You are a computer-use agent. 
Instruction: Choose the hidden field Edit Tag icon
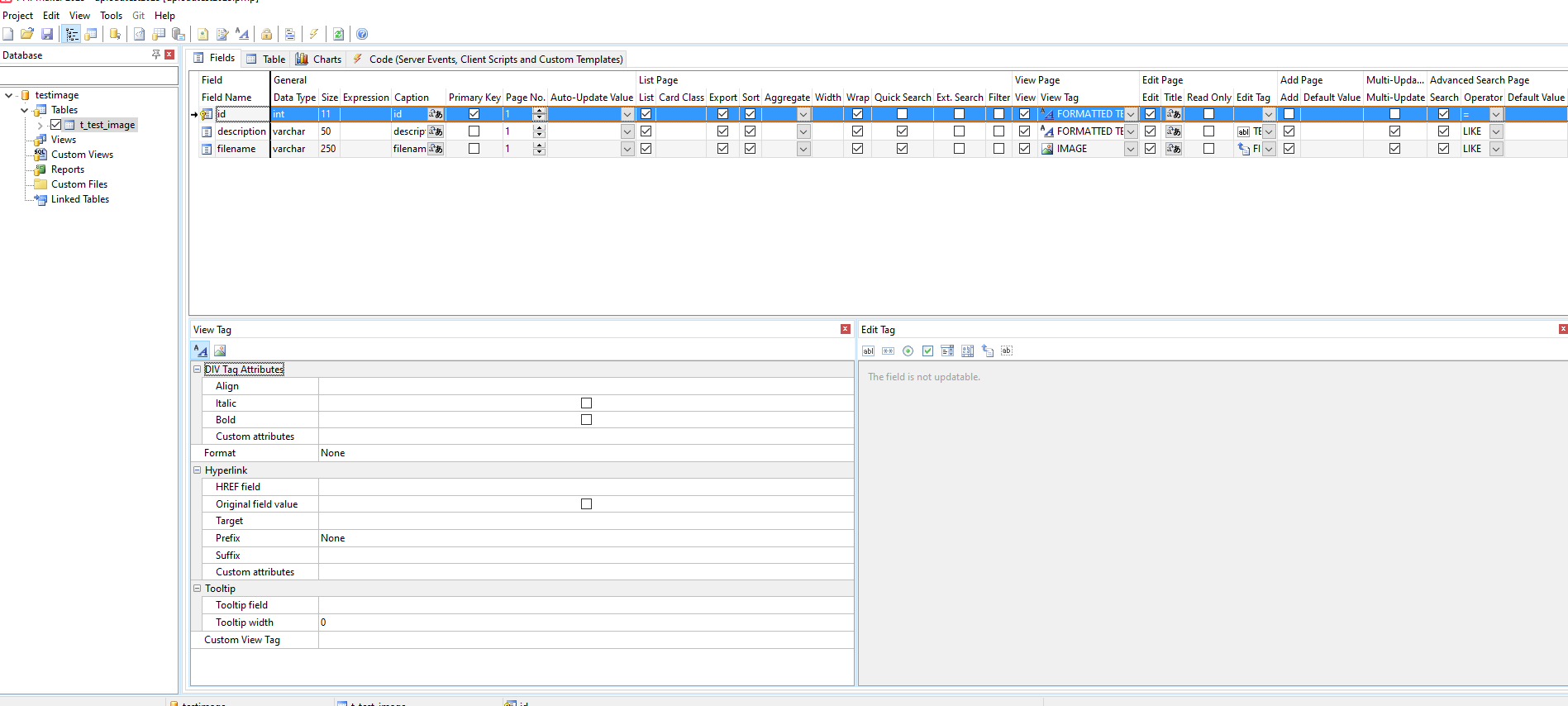1007,351
